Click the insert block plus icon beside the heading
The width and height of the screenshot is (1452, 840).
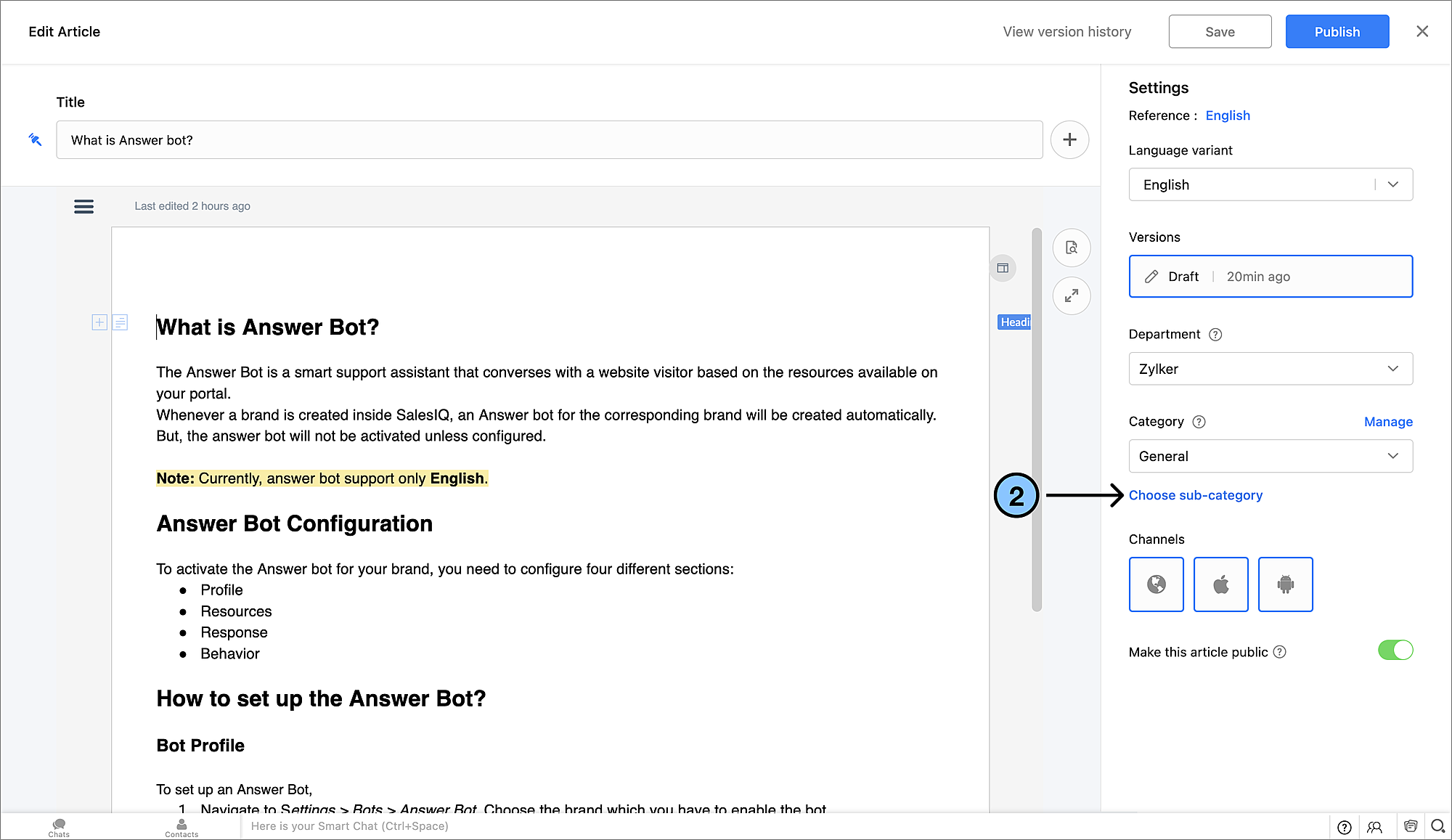point(99,322)
